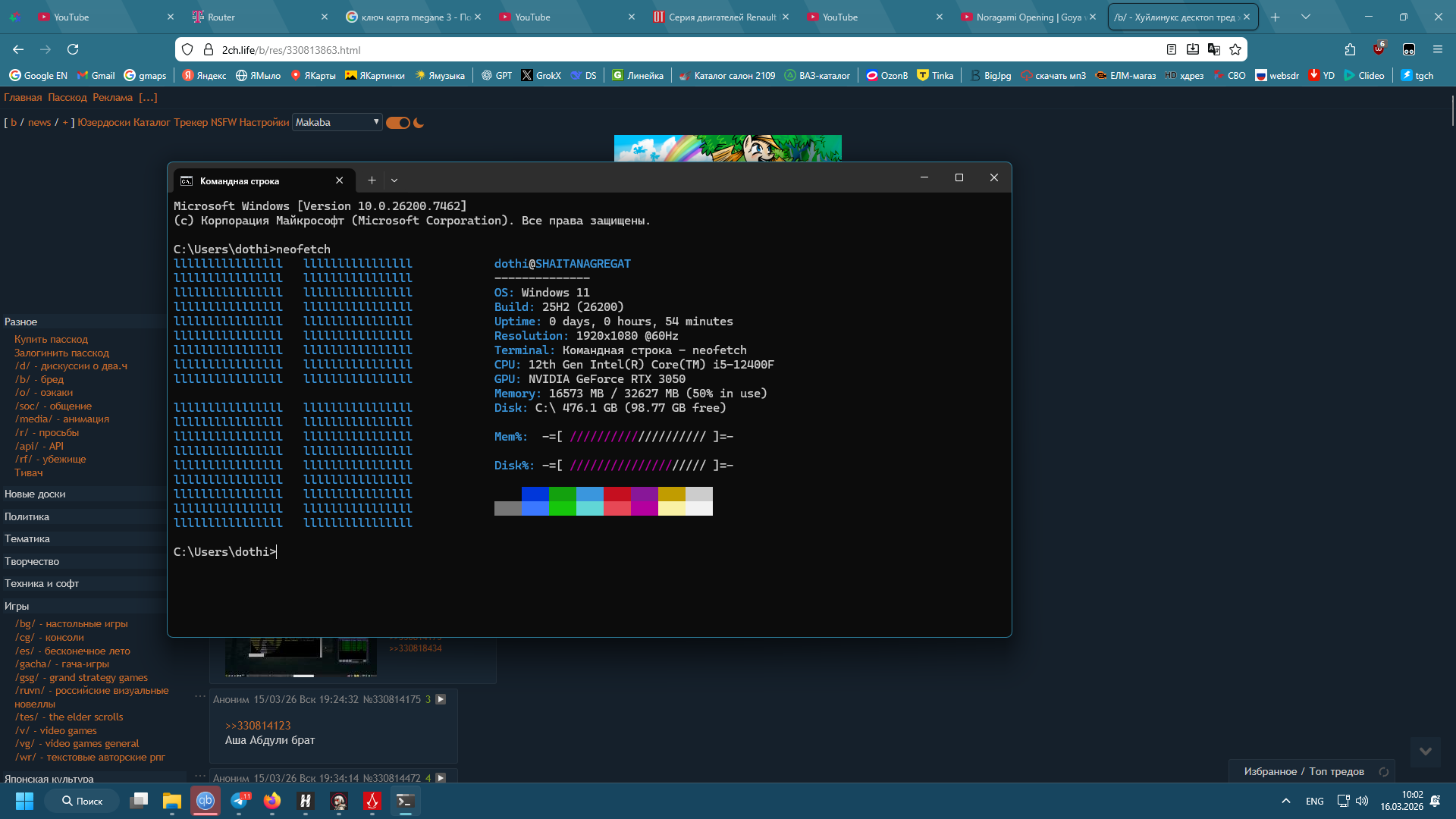Screen dimensions: 1456x819
Task: Expand media on post №330814175
Action: tap(441, 699)
